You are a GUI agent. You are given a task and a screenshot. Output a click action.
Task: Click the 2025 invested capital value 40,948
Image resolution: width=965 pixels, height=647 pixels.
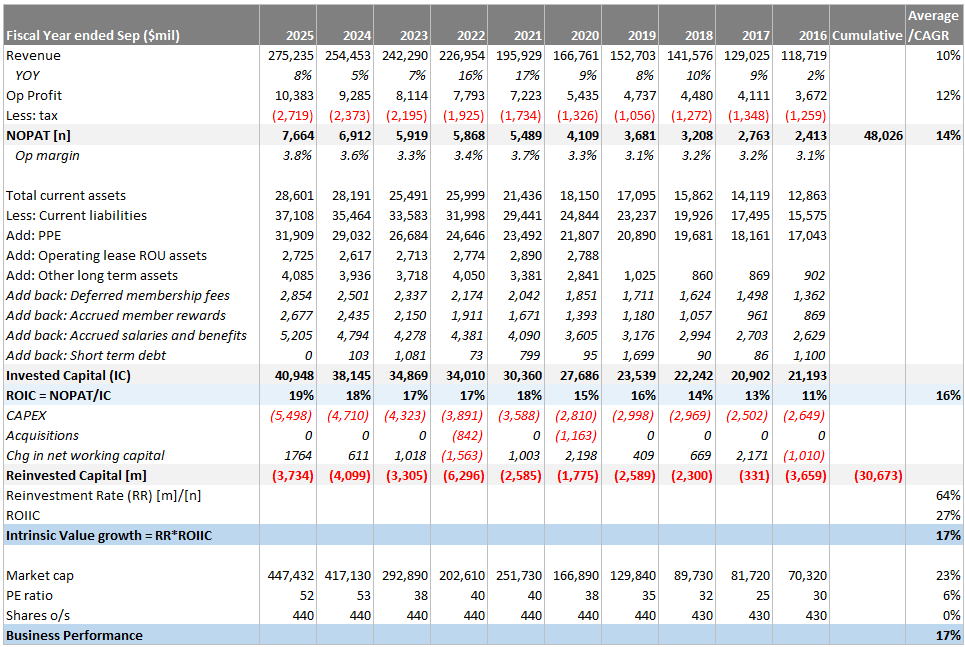[294, 376]
